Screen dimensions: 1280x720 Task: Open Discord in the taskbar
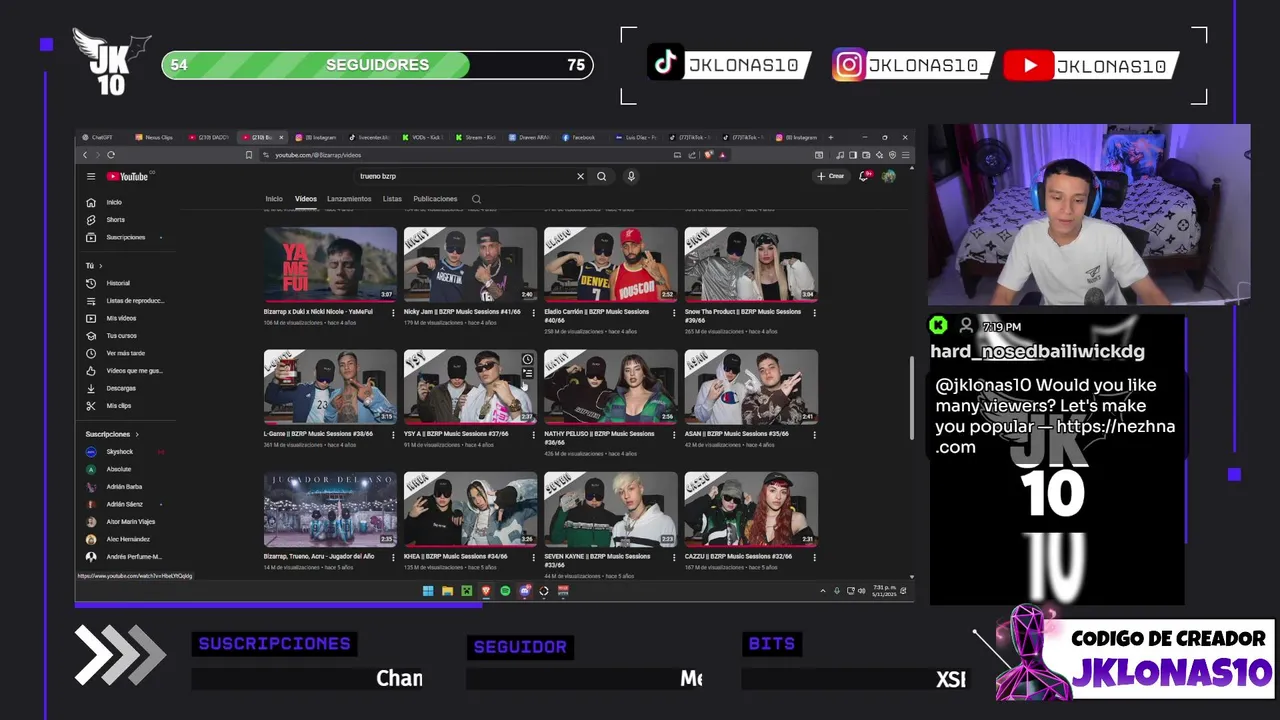(524, 591)
